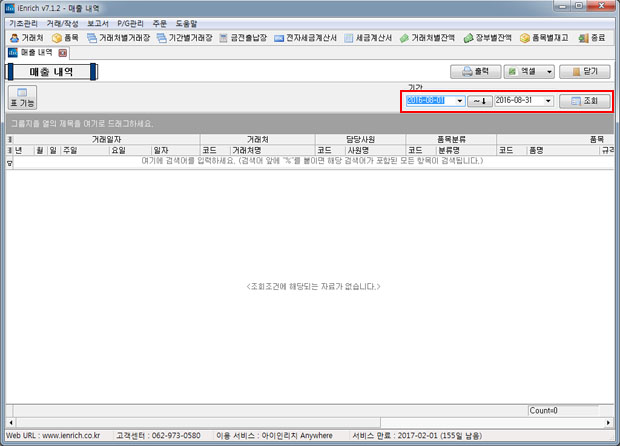Open 거래처별잔액 toolbar item
620x446 pixels.
click(426, 38)
